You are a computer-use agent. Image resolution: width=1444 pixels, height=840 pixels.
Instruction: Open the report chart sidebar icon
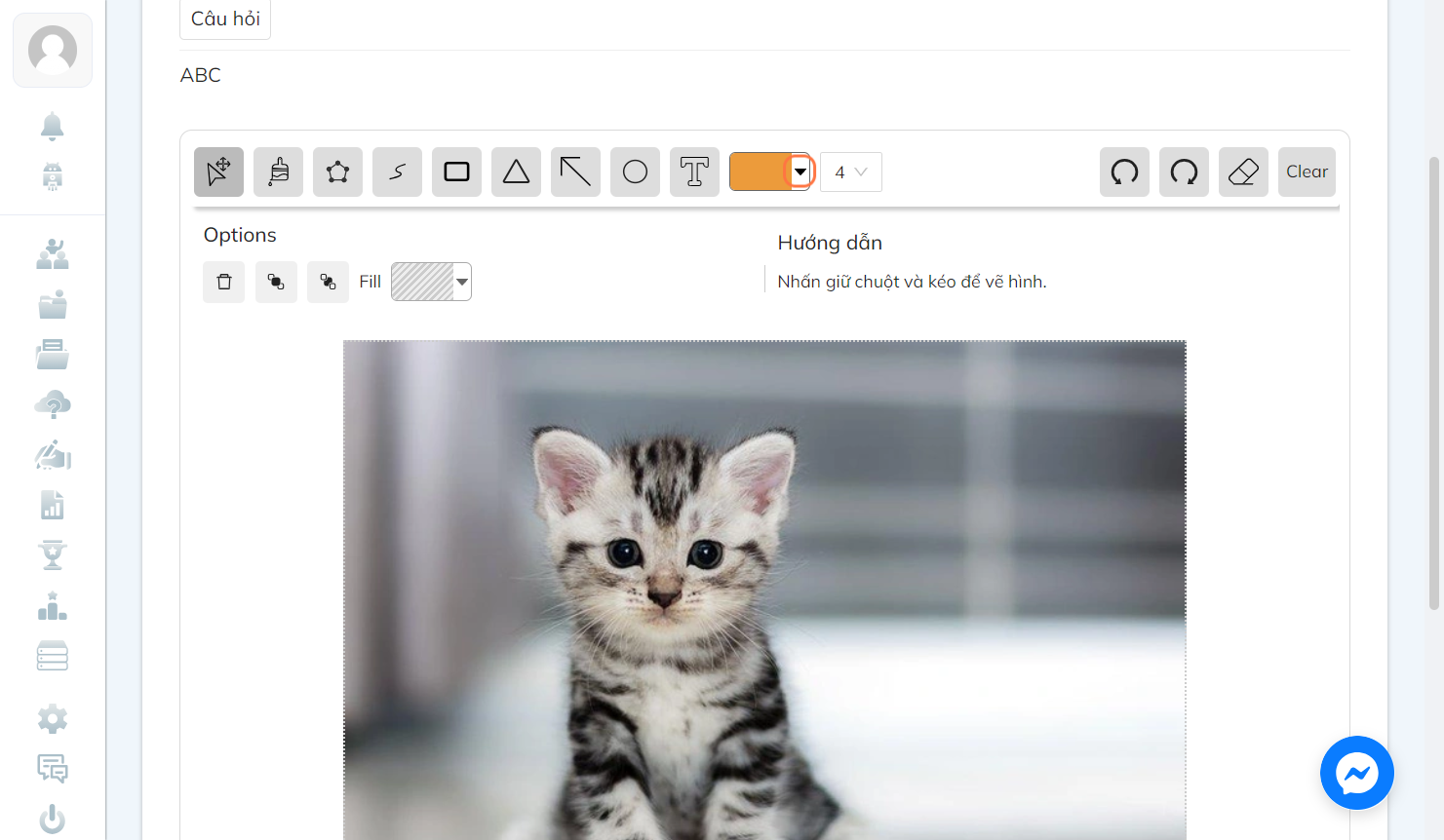53,505
